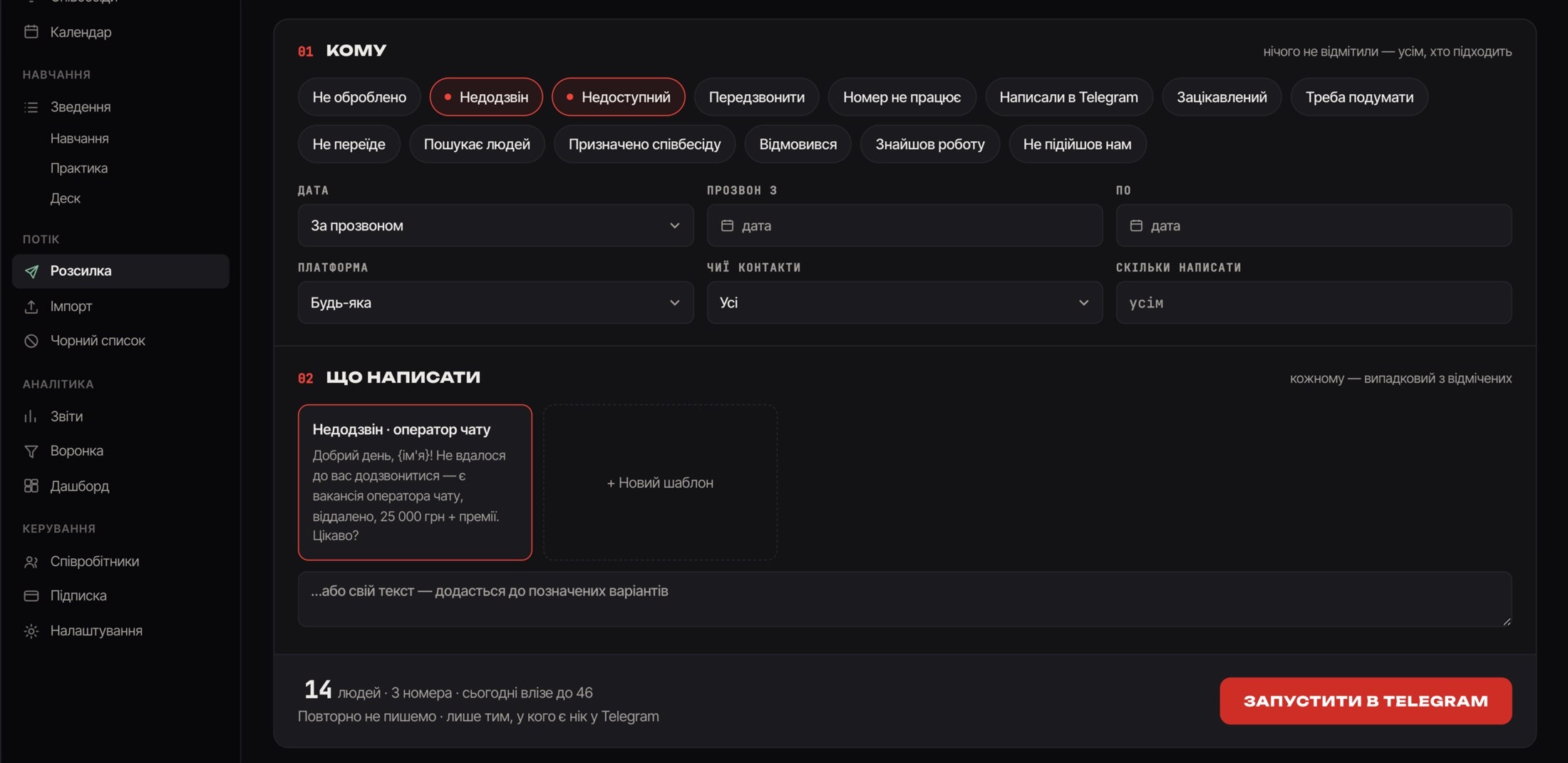Screen dimensions: 1568x763
Task: Click the people icon next to Співробітники
Action: click(31, 562)
